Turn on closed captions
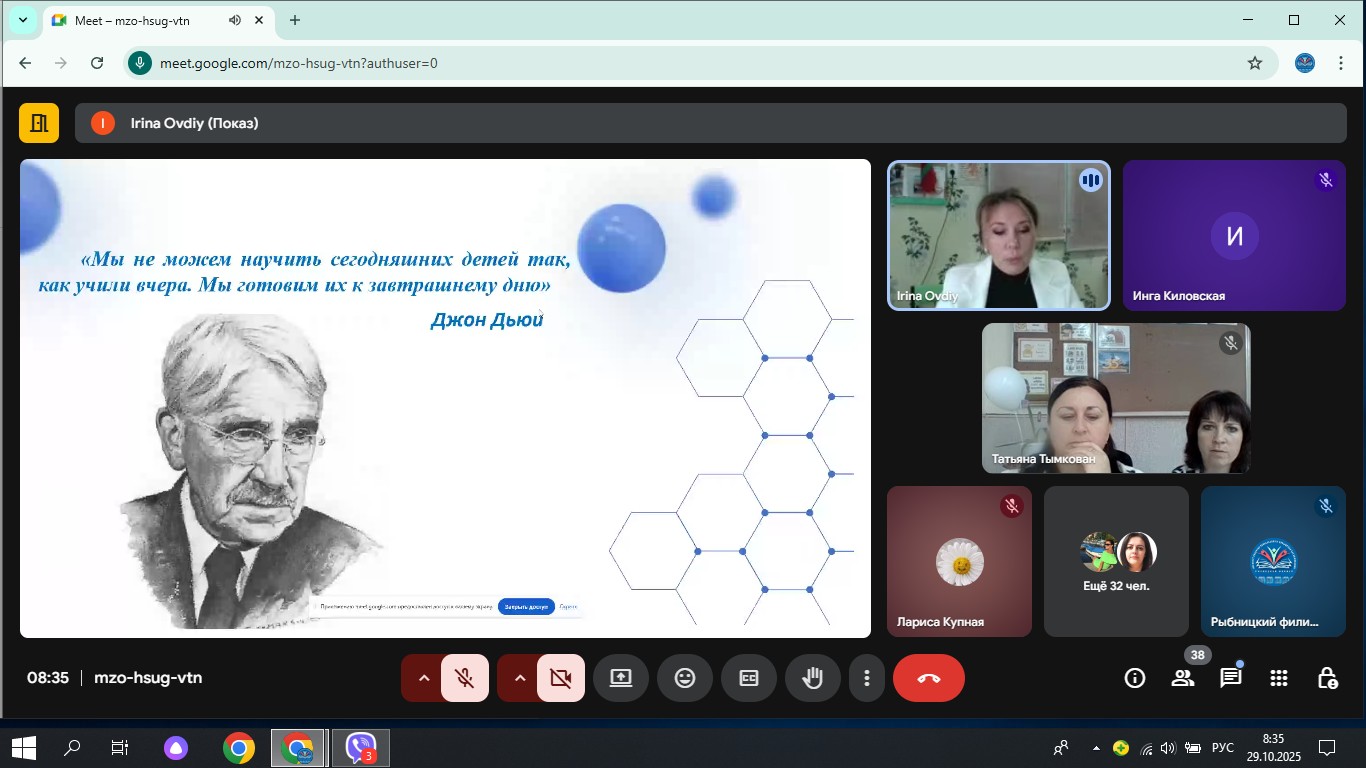This screenshot has height=768, width=1366. coord(749,678)
